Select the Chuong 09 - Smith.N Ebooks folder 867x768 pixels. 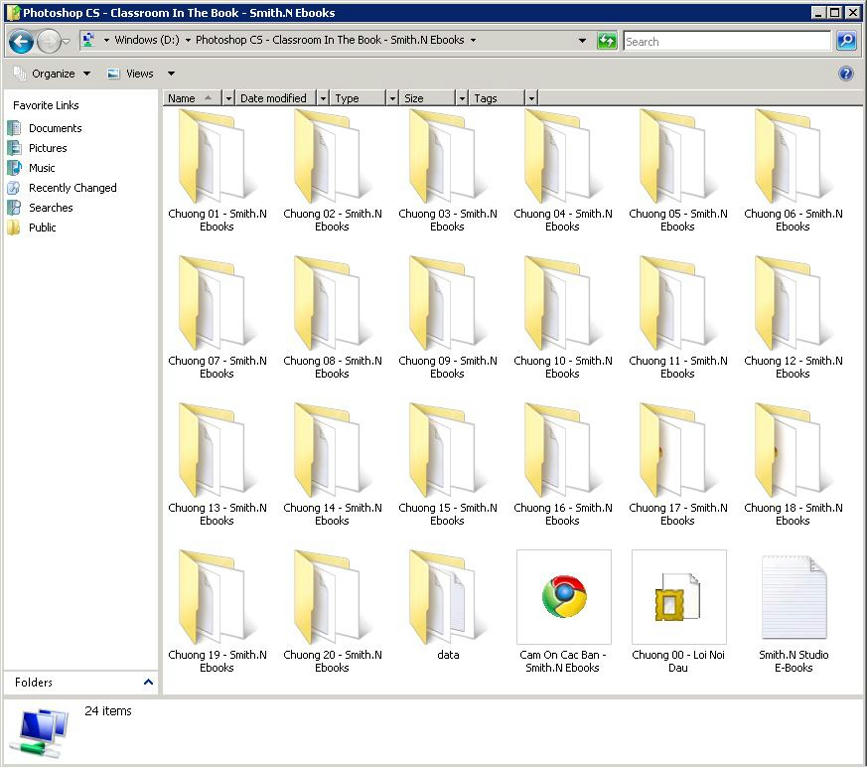447,317
